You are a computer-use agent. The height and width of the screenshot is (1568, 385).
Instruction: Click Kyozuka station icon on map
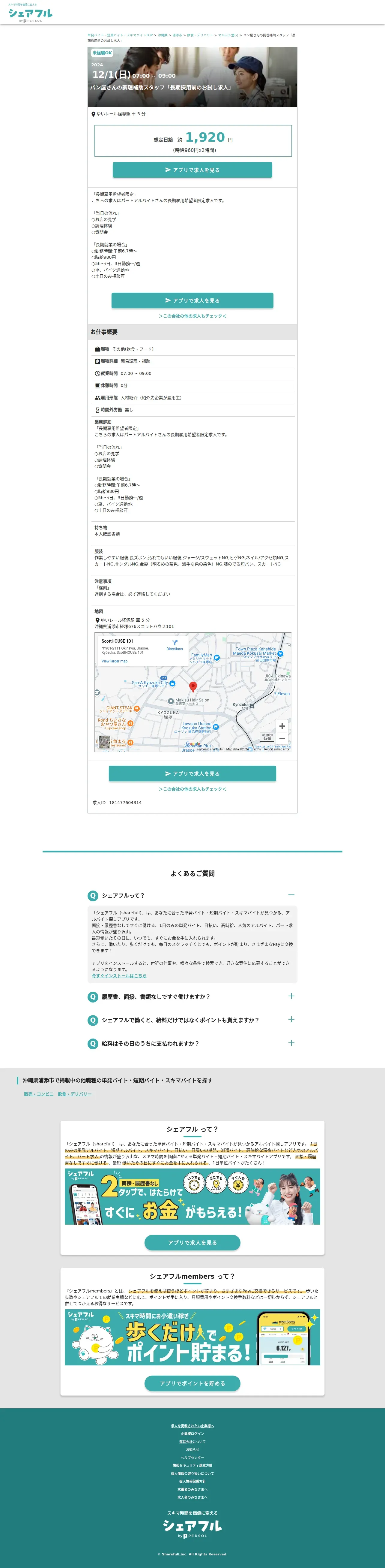click(252, 706)
